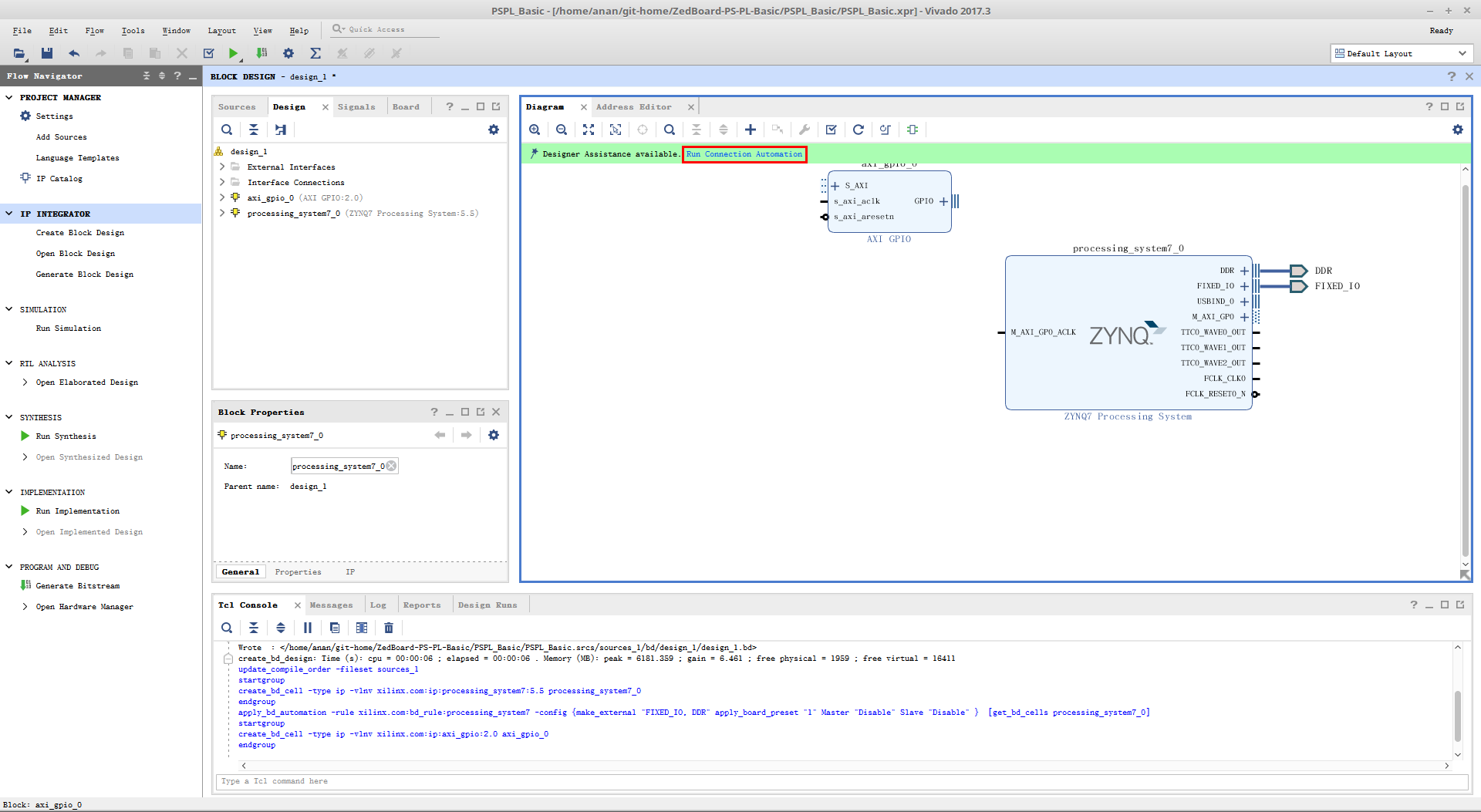Image resolution: width=1481 pixels, height=812 pixels.
Task: Click the green chip icon in diagram toolbar
Action: coord(913,130)
